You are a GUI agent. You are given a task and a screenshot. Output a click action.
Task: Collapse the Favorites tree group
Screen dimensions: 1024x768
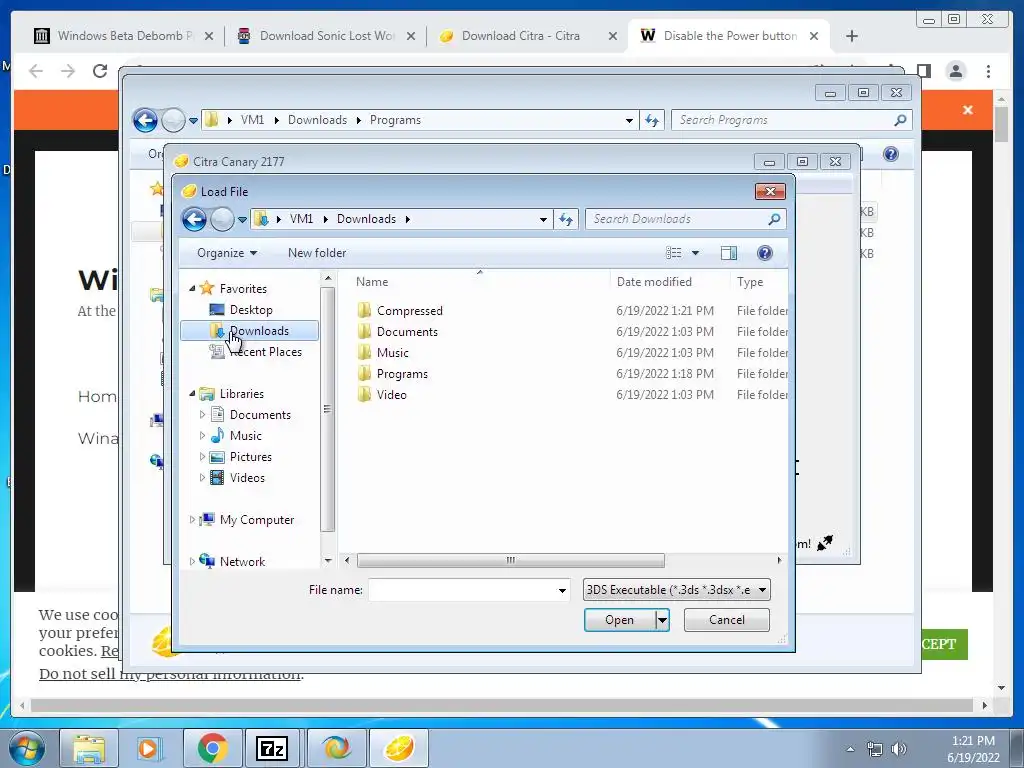coord(192,288)
